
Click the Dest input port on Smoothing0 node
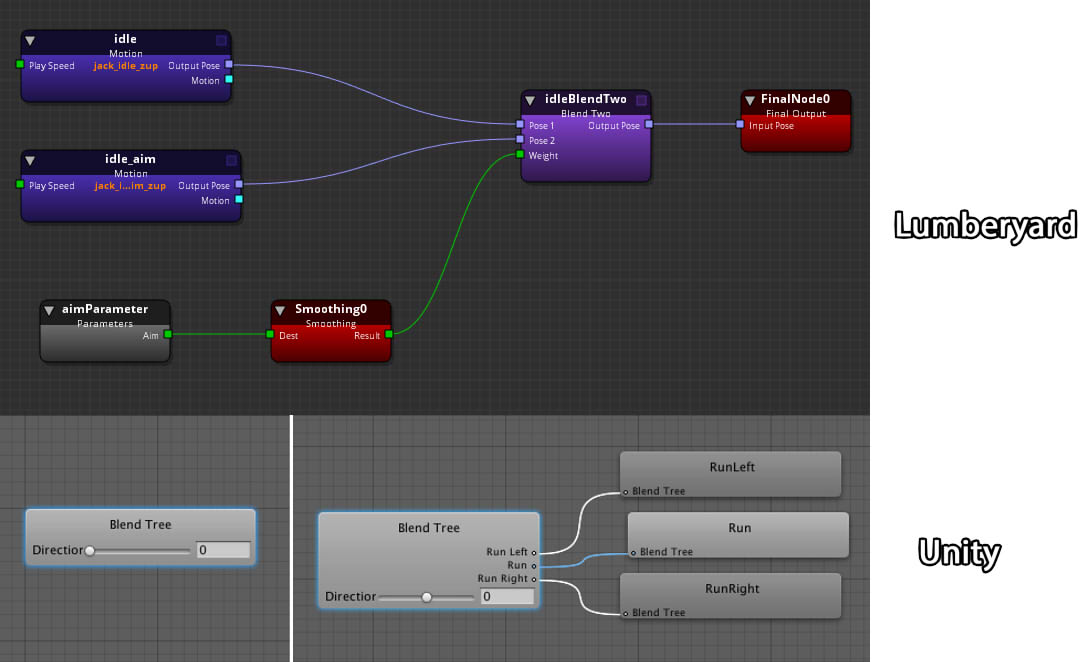pyautogui.click(x=270, y=334)
